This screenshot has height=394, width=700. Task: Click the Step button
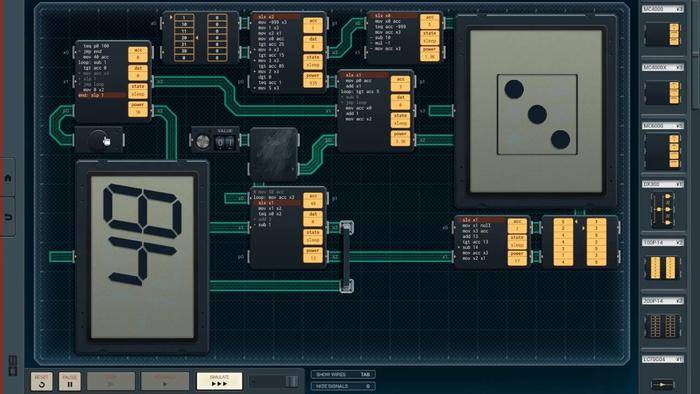(111, 381)
